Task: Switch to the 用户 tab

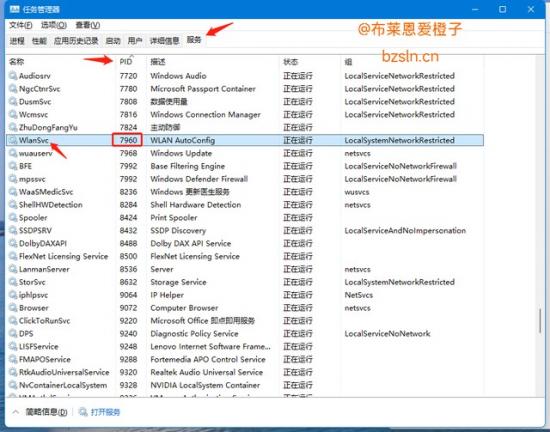Action: 135,41
